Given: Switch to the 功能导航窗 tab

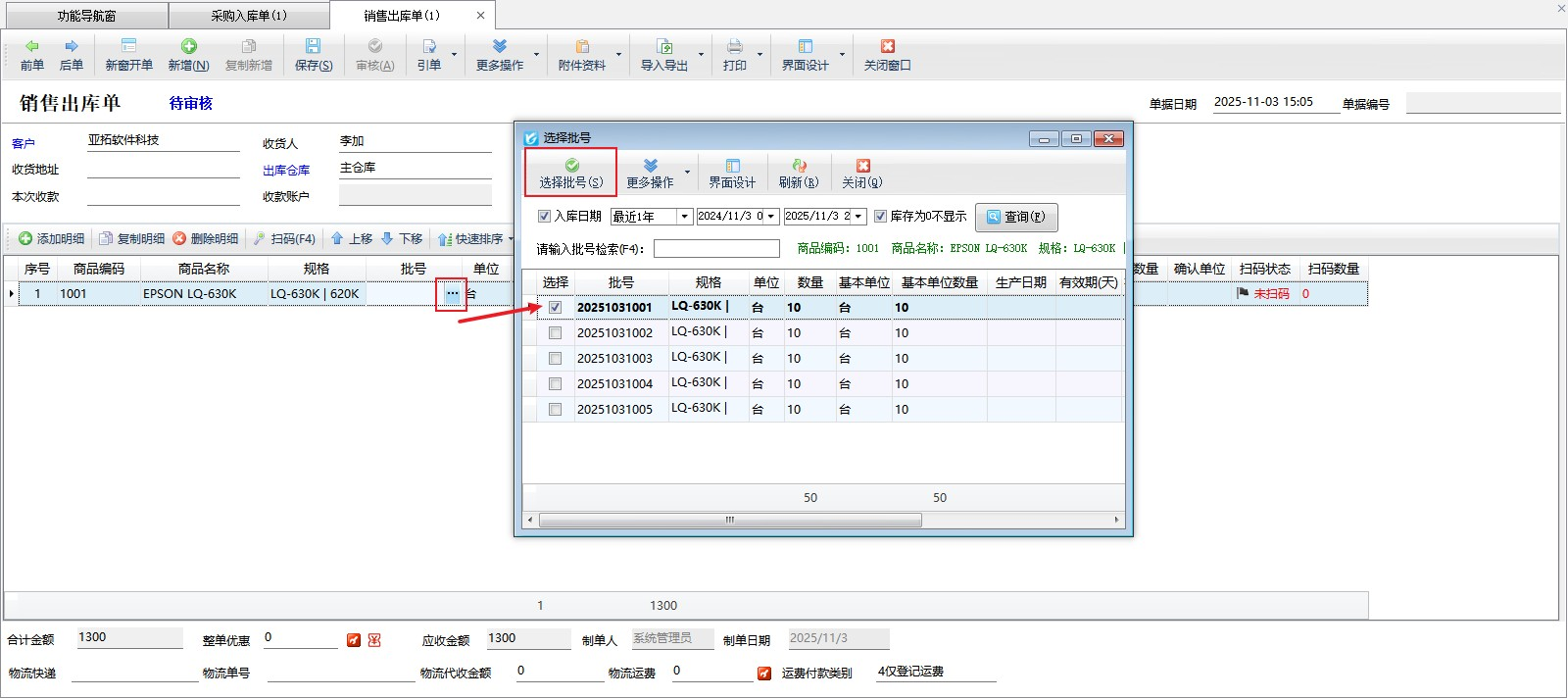Looking at the screenshot, I should [86, 16].
